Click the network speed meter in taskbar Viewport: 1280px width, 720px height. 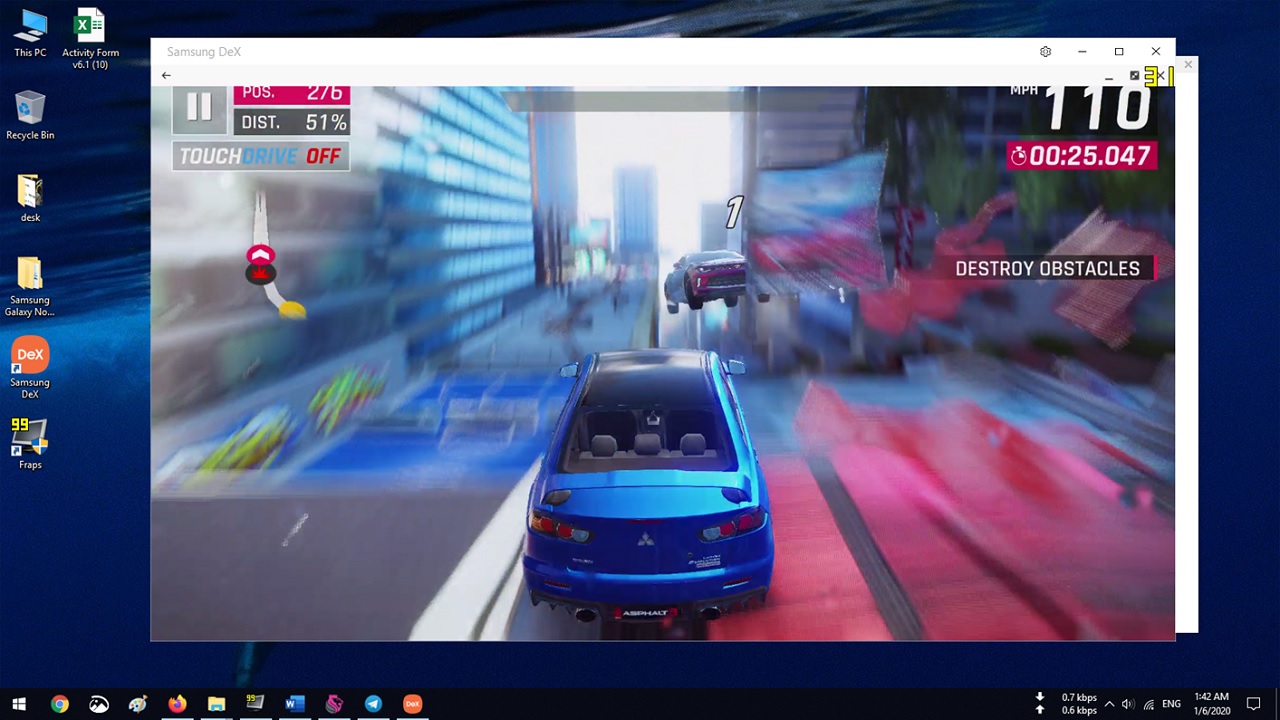pos(1068,704)
